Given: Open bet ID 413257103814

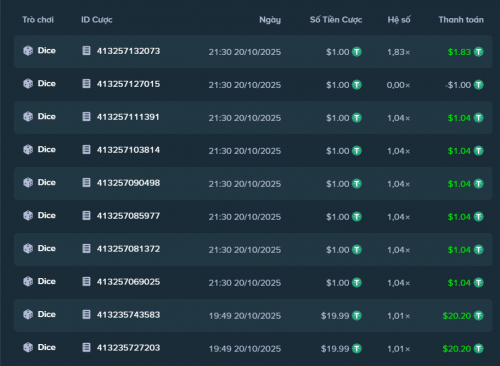Looking at the screenshot, I should click(x=128, y=150).
